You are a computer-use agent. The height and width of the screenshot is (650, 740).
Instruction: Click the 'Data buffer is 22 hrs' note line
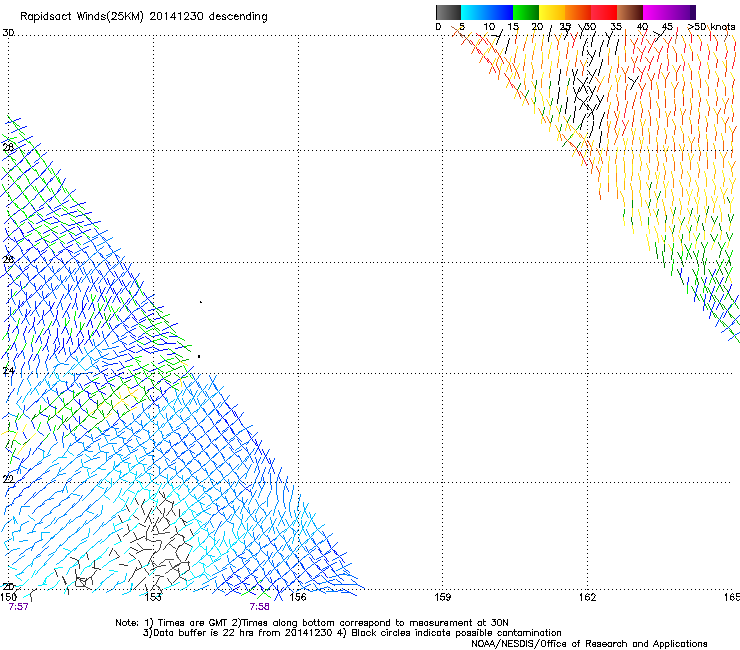(352, 633)
